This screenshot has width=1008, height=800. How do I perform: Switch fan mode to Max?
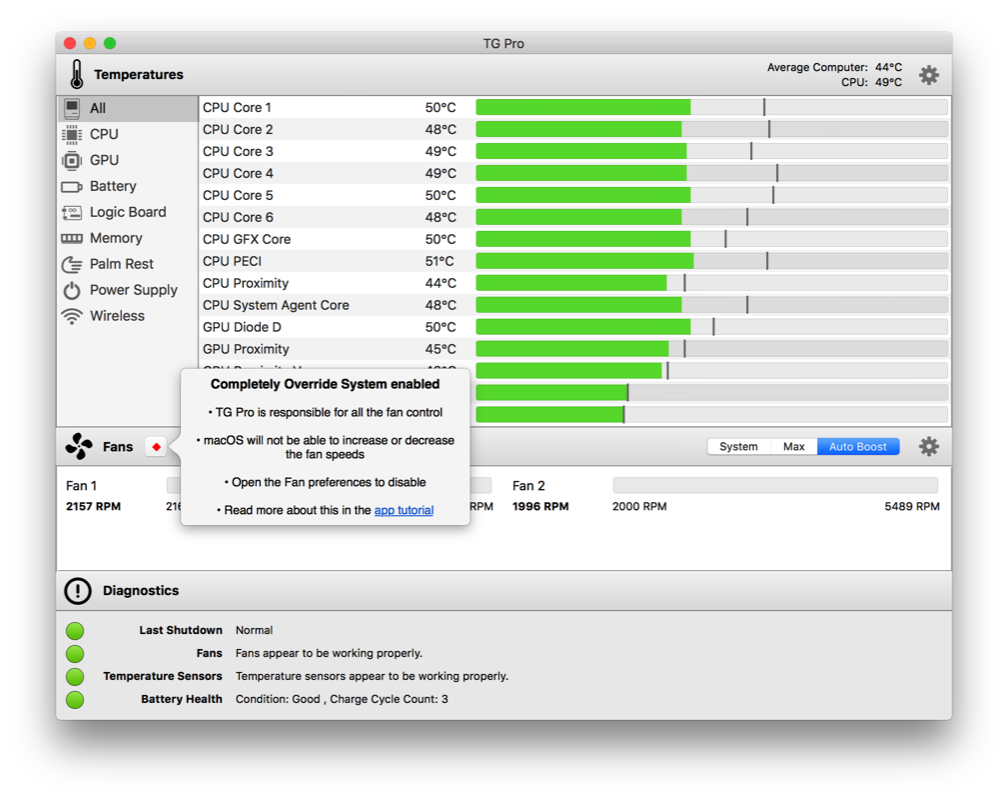point(794,446)
